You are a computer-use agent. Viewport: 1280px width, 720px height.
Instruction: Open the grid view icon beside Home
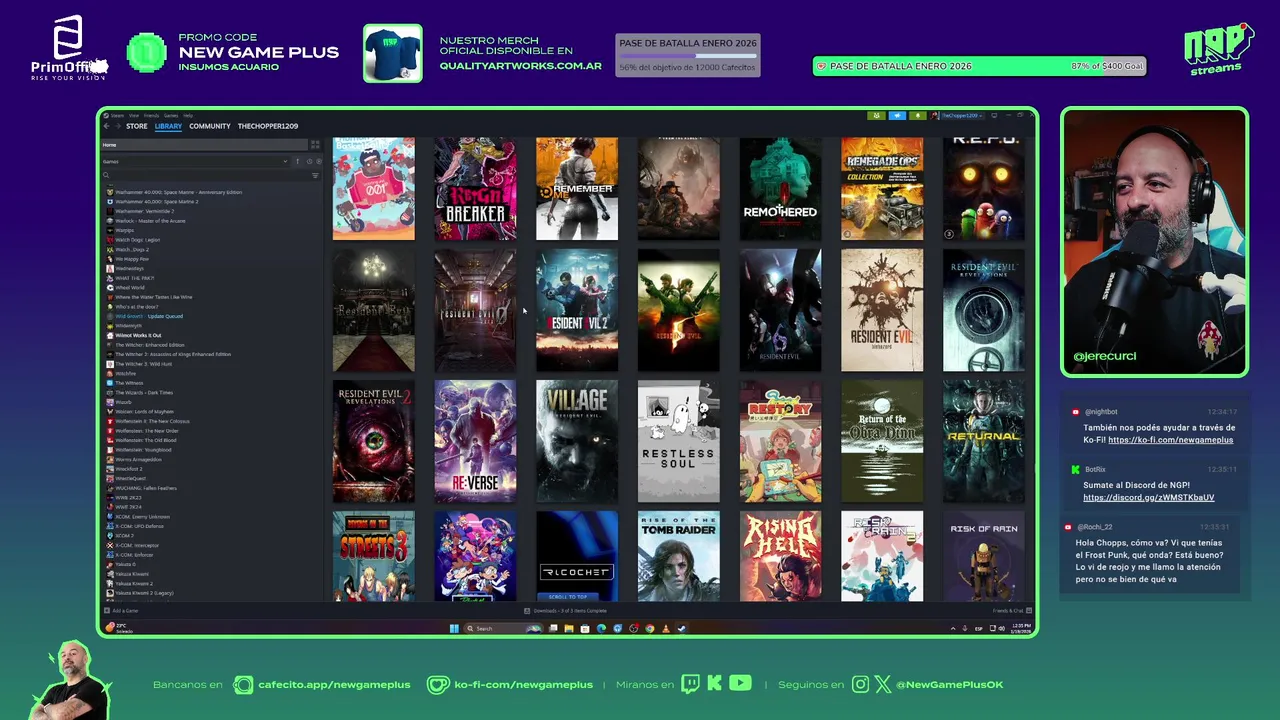coord(315,145)
